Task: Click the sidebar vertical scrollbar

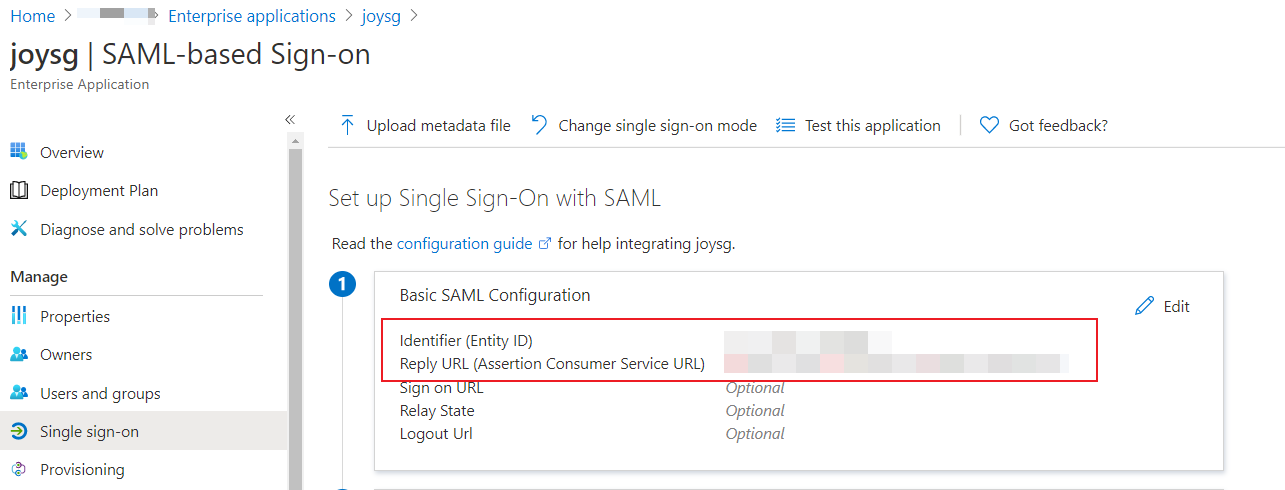Action: (295, 300)
